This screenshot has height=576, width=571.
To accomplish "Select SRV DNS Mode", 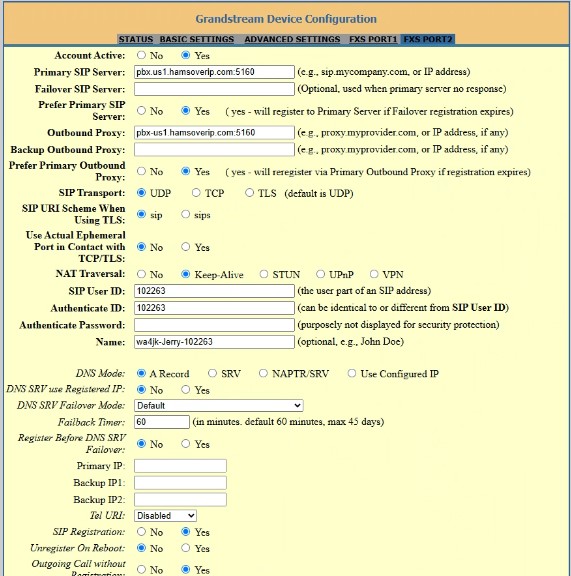I will point(212,374).
